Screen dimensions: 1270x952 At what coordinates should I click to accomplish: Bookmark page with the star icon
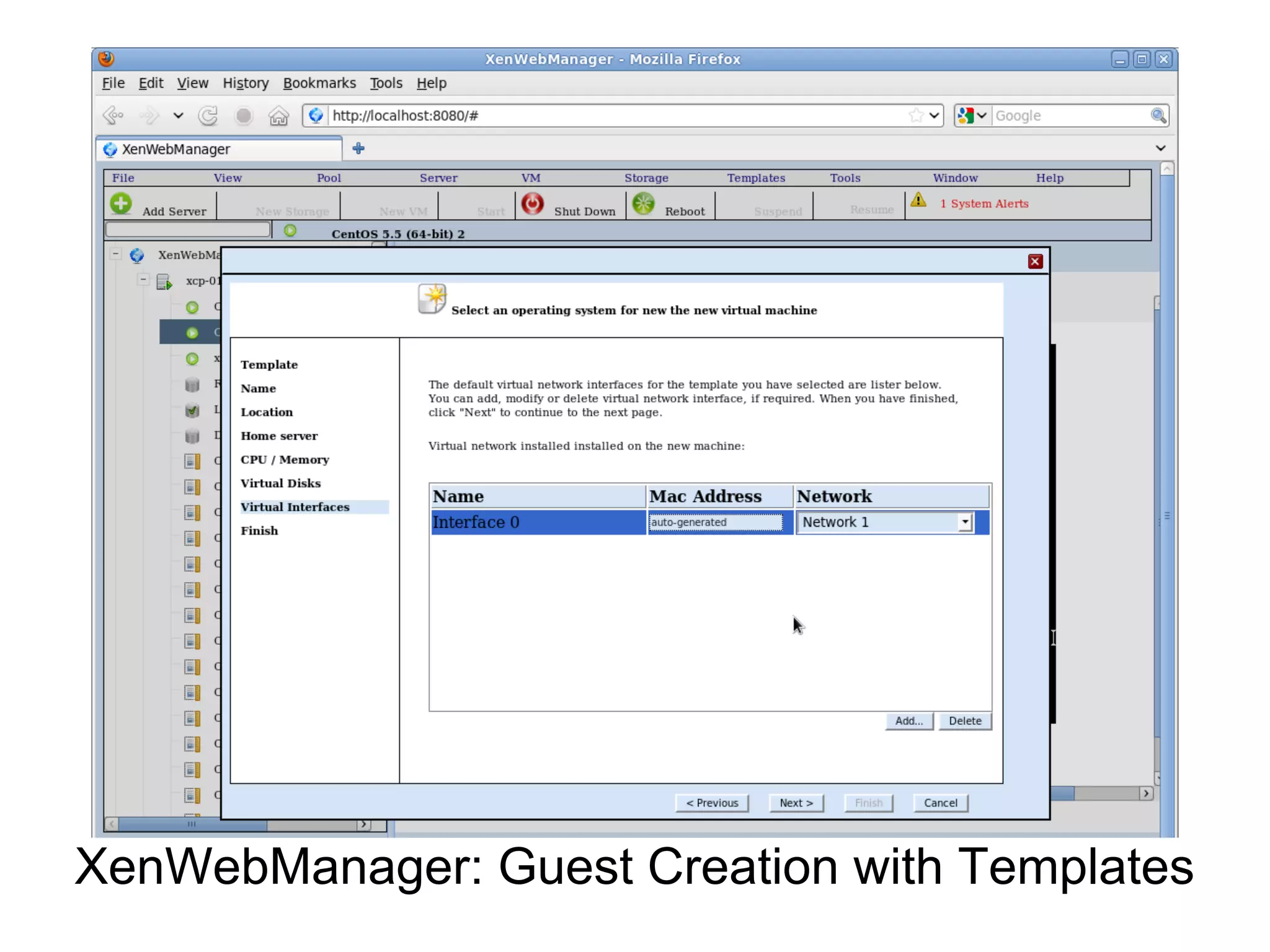(x=916, y=115)
